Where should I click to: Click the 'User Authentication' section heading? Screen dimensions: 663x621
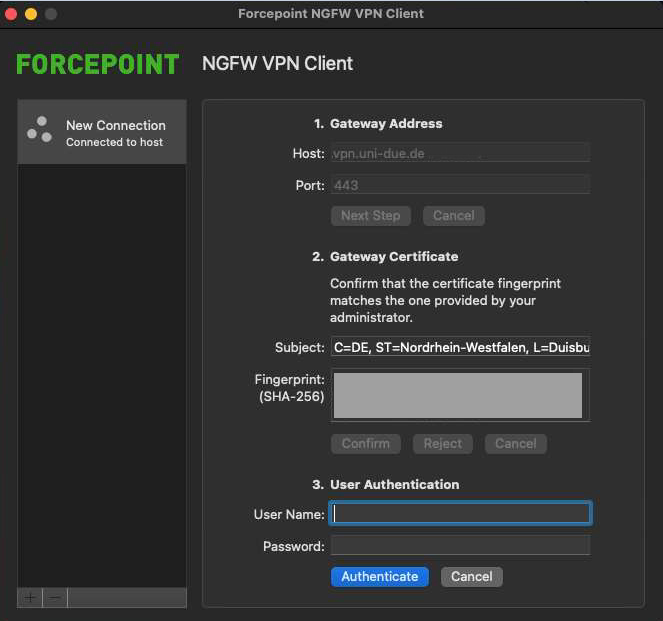point(395,484)
